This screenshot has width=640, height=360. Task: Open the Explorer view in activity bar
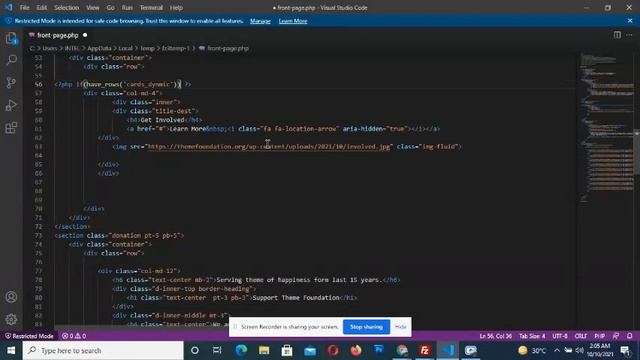click(x=11, y=39)
